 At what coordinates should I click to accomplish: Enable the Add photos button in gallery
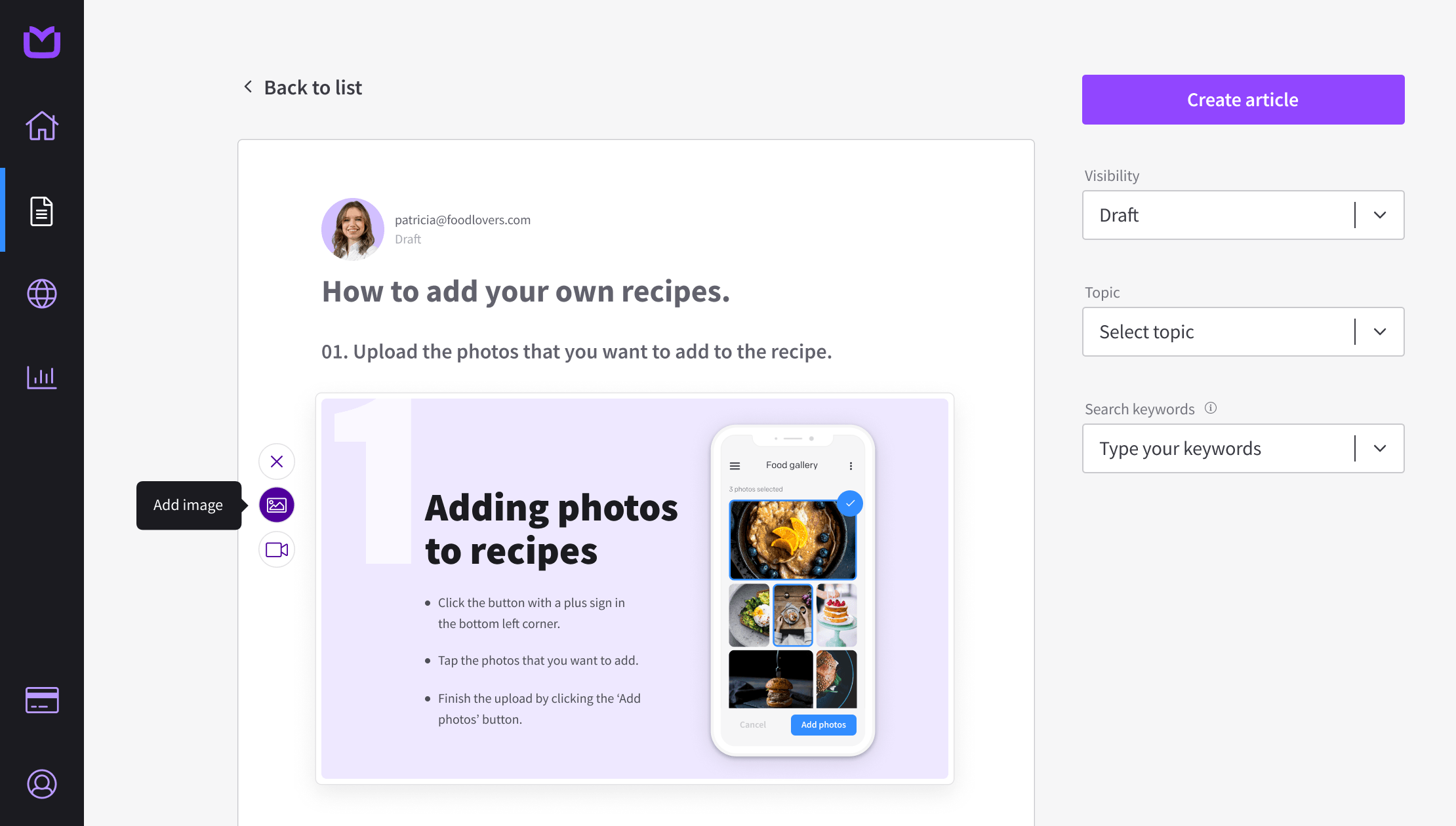point(823,724)
